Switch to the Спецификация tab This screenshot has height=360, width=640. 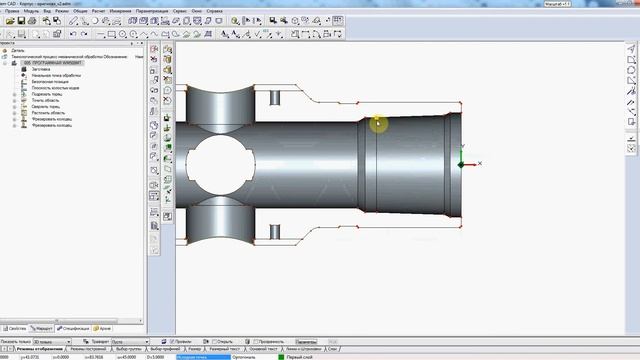click(x=73, y=328)
